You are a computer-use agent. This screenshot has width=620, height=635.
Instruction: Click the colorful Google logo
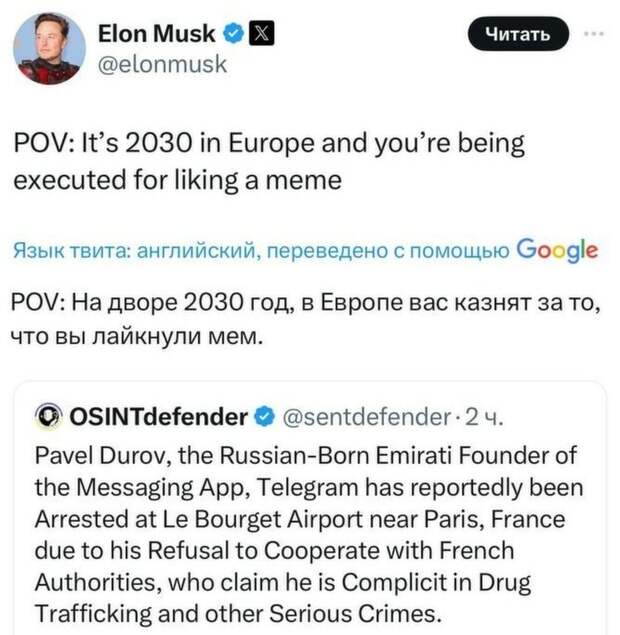(558, 250)
